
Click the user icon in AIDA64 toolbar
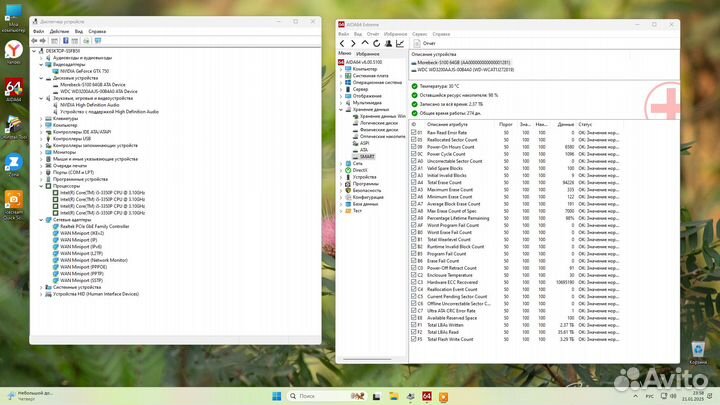(x=388, y=43)
